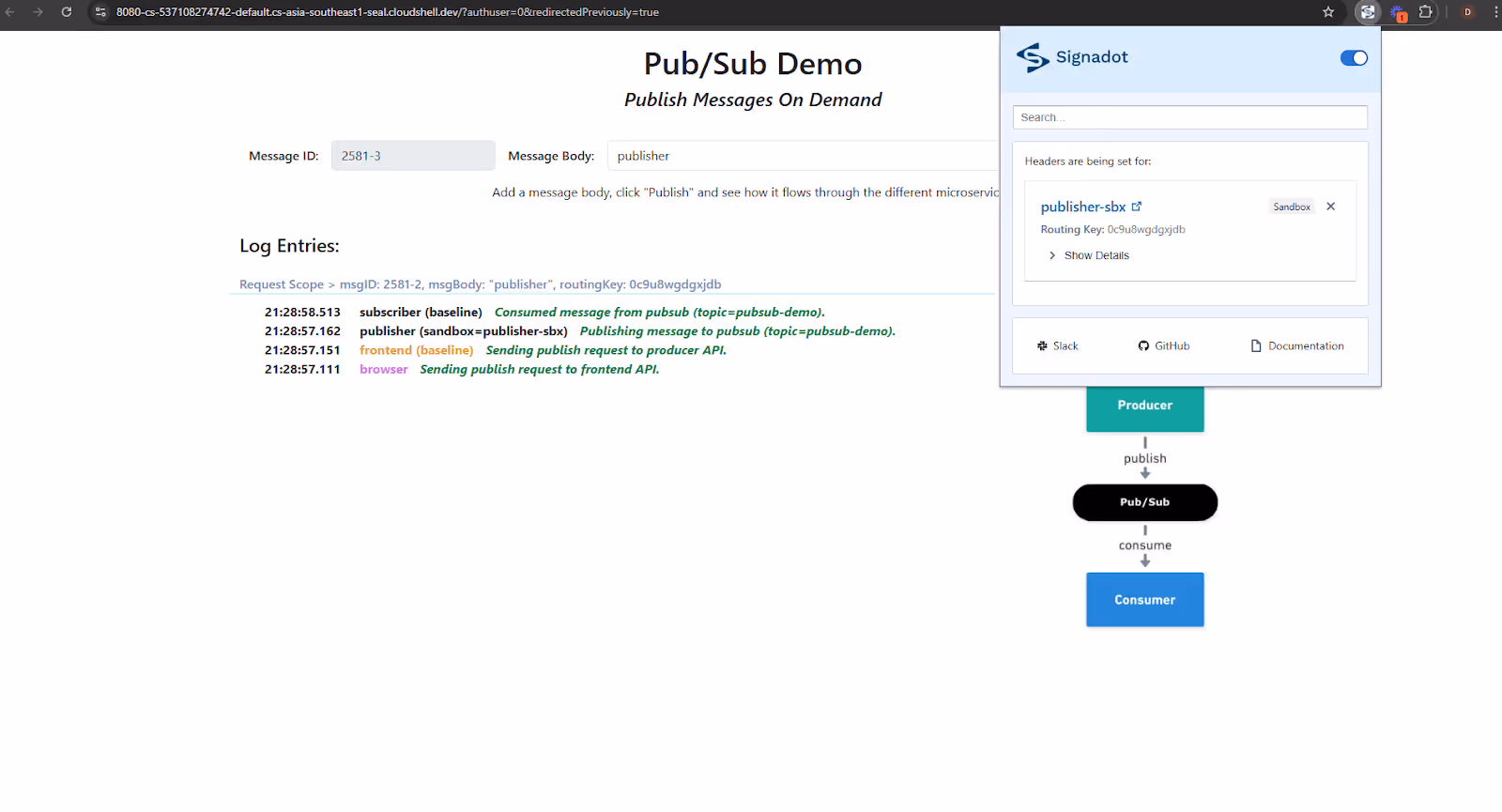Open the Chrome profile avatar
Viewport: 1502px width, 812px height.
1468,12
